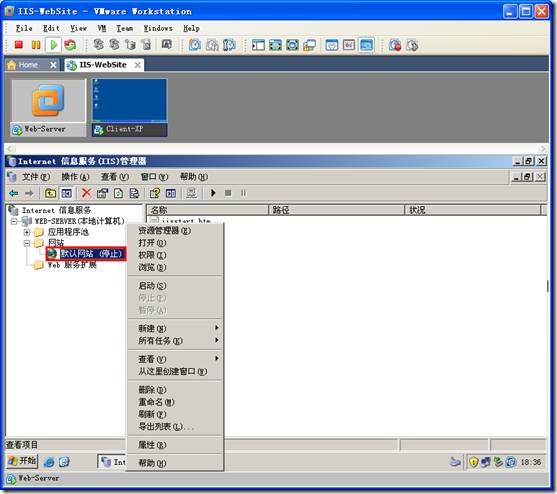Viewport: 557px width, 494px height.
Task: Click the IIS refresh toolbar icon
Action: click(118, 193)
